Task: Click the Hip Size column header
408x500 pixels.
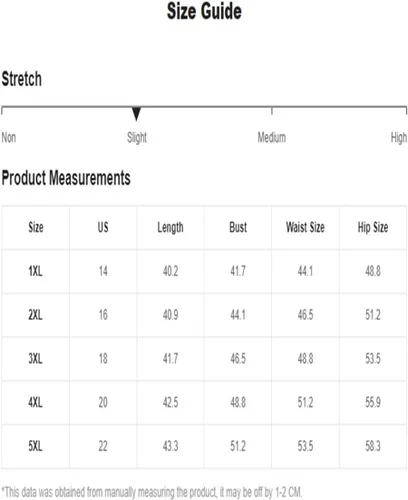Action: (373, 228)
